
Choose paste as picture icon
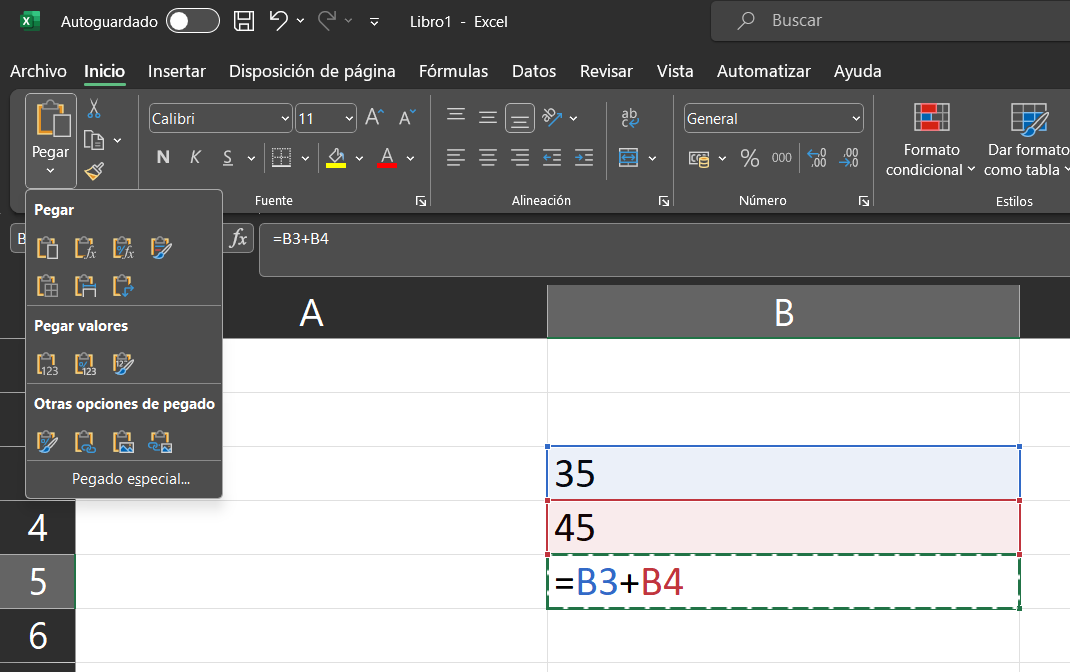124,441
